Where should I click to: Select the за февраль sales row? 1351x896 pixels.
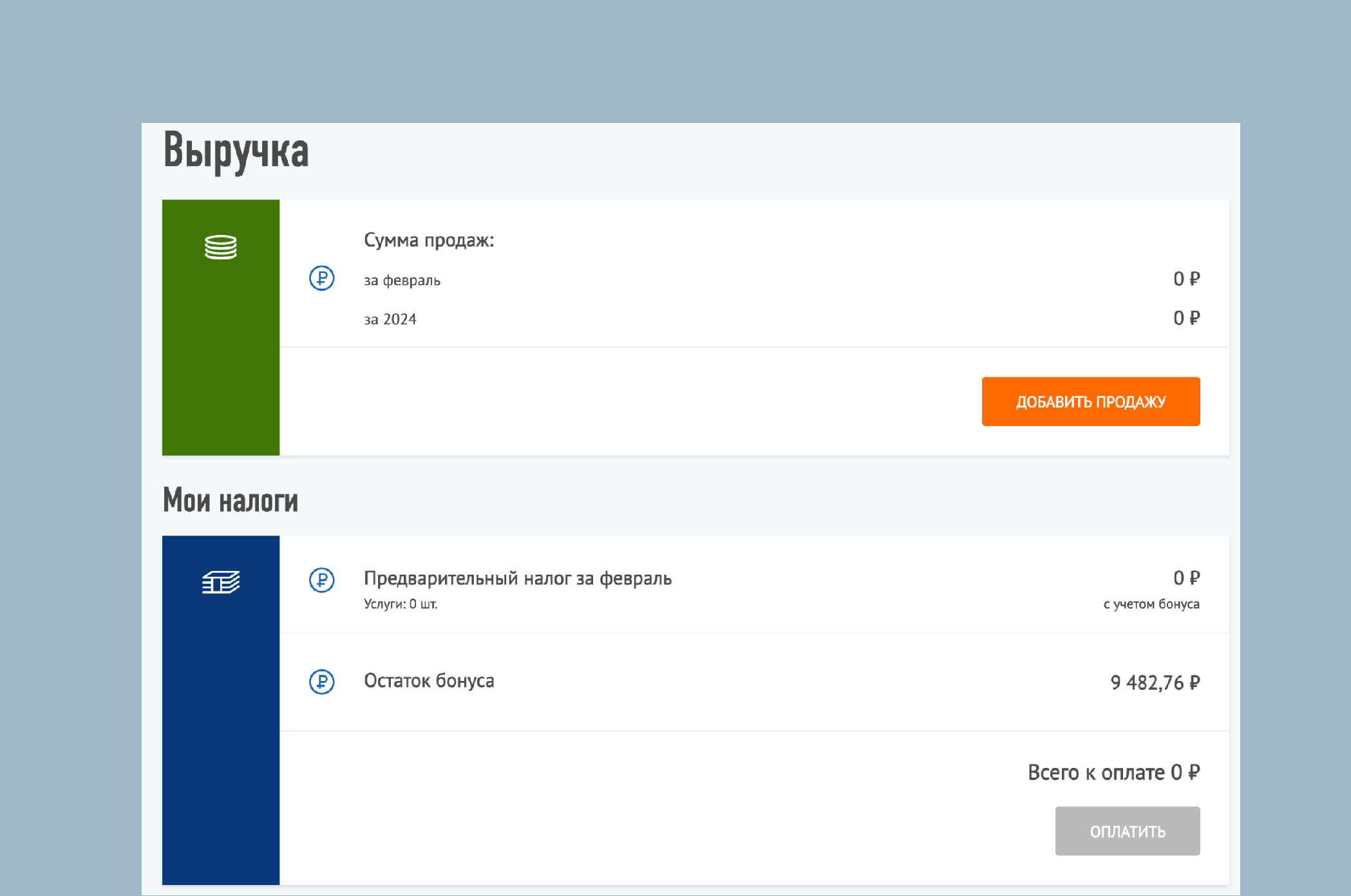(402, 281)
